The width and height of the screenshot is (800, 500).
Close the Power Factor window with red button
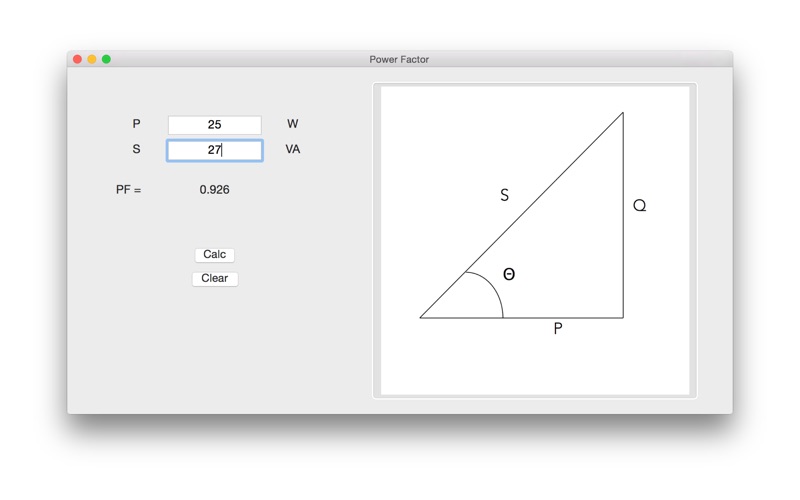pyautogui.click(x=78, y=59)
